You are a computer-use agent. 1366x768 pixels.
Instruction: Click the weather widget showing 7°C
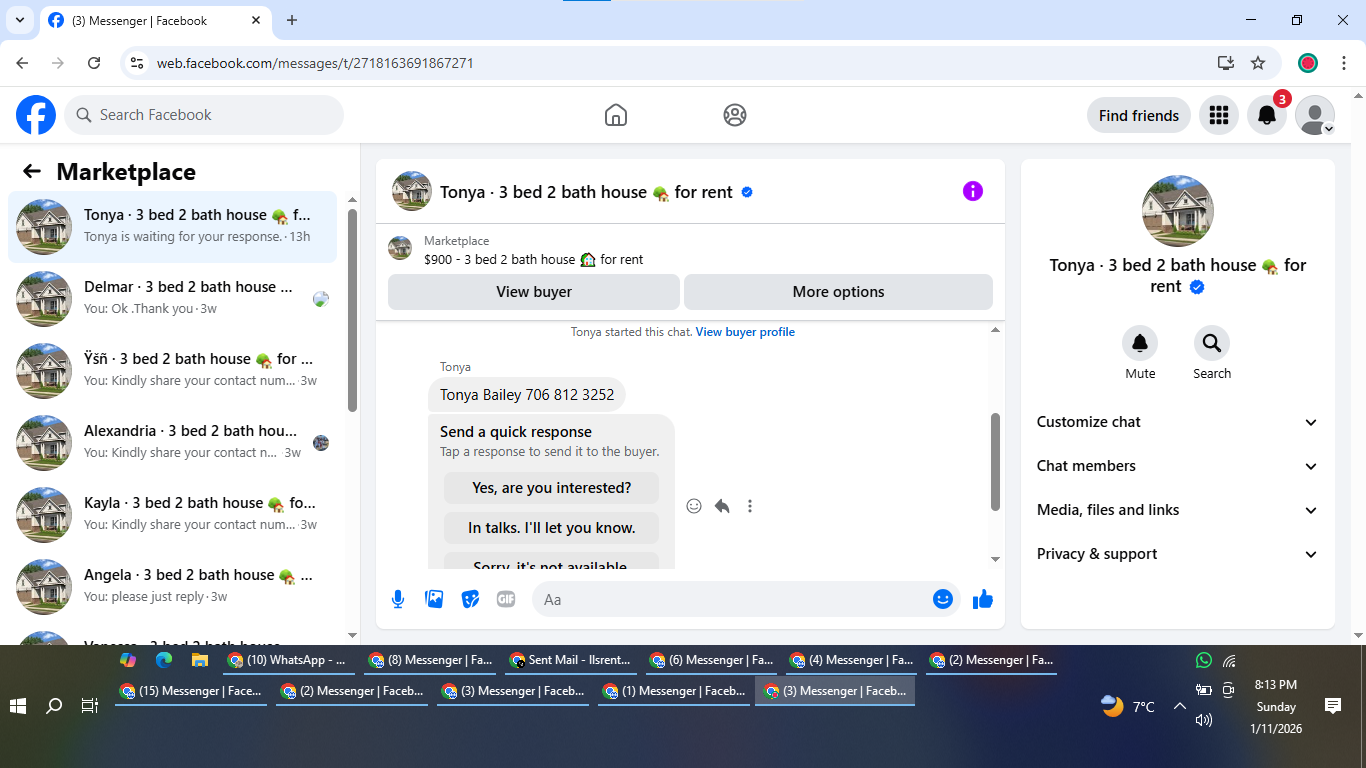click(1128, 706)
